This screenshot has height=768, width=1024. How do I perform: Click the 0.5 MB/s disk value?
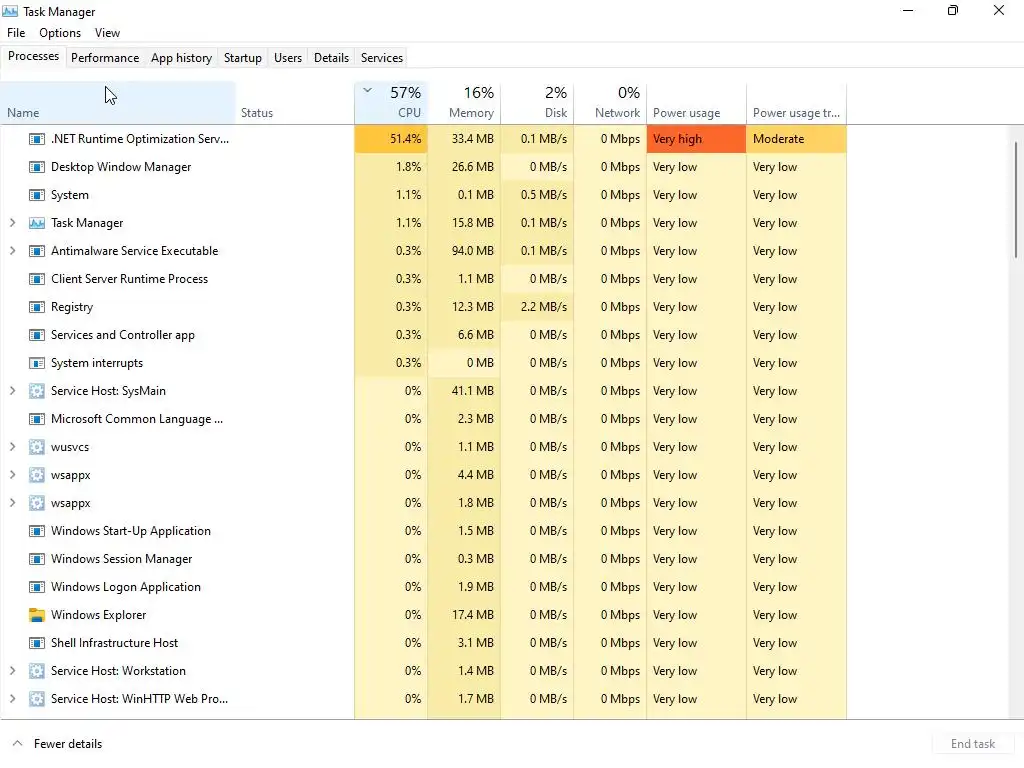coord(544,195)
